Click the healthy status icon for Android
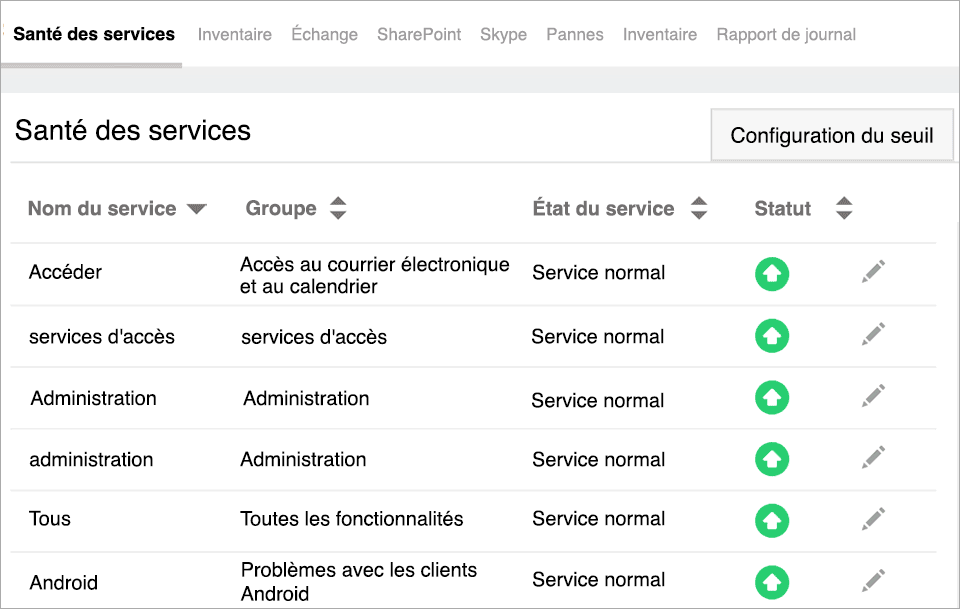Screen dimensions: 960x609 click(x=772, y=580)
